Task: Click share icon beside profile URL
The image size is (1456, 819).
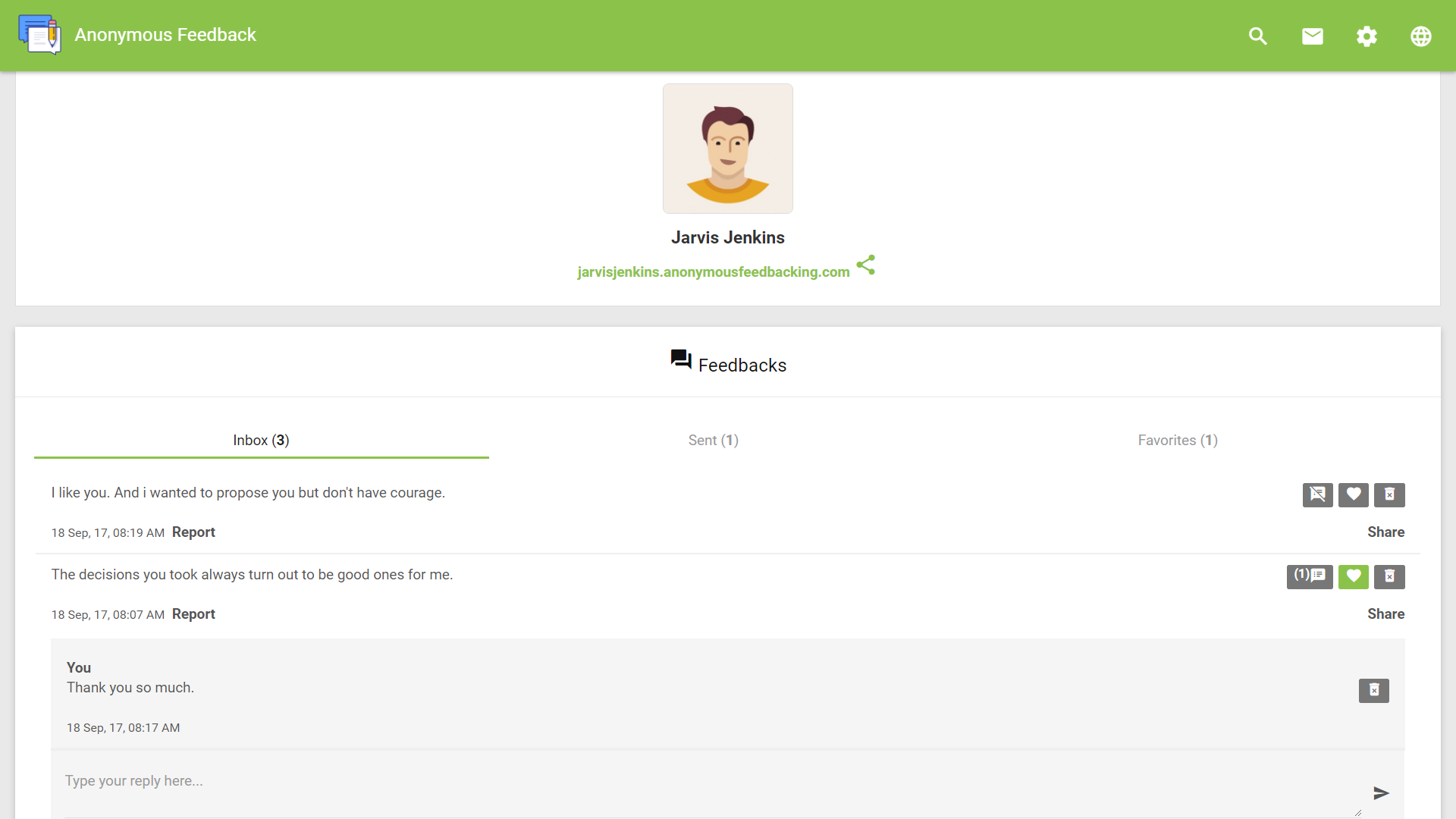Action: pos(866,265)
